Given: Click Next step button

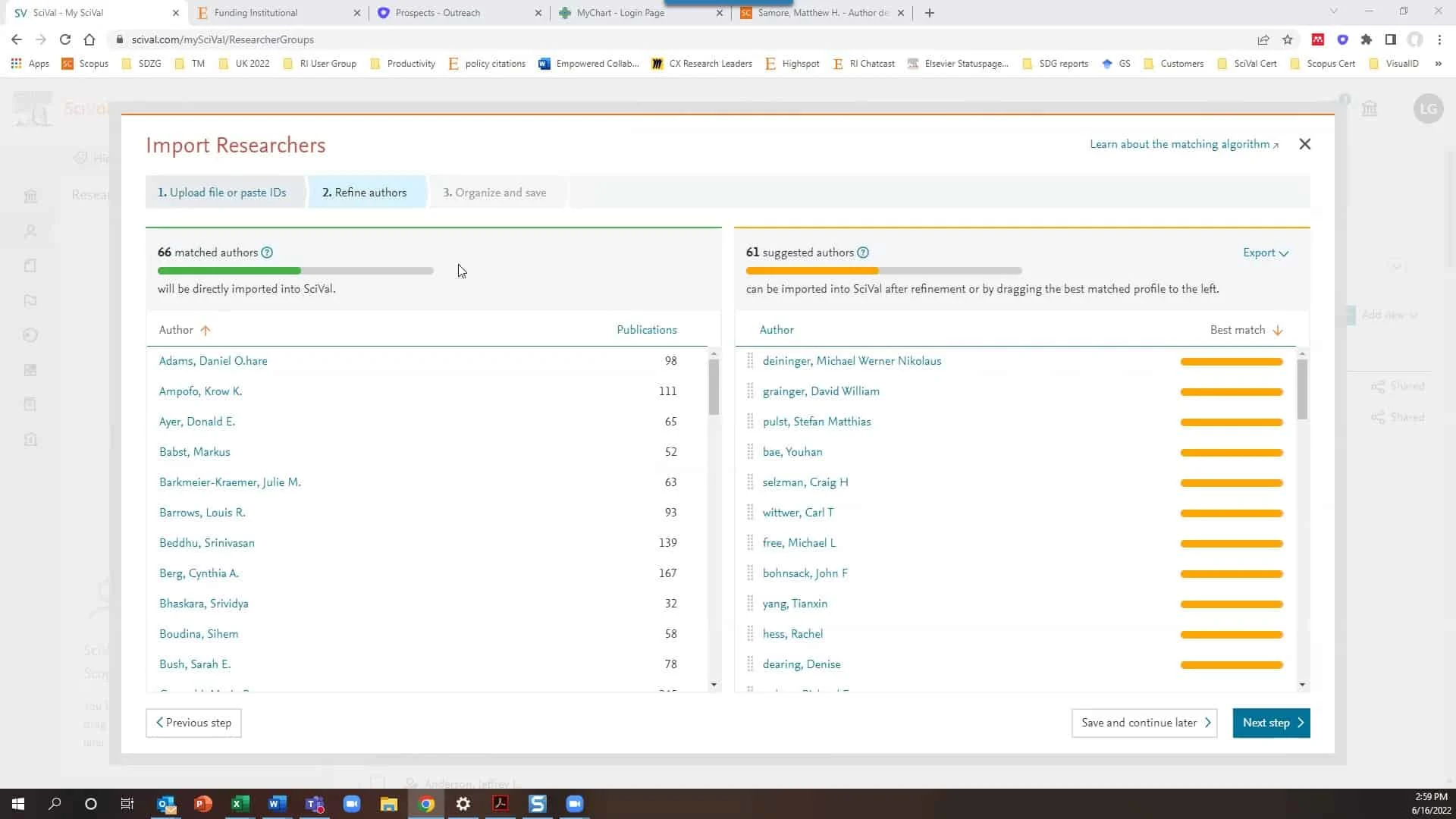Looking at the screenshot, I should [1271, 723].
